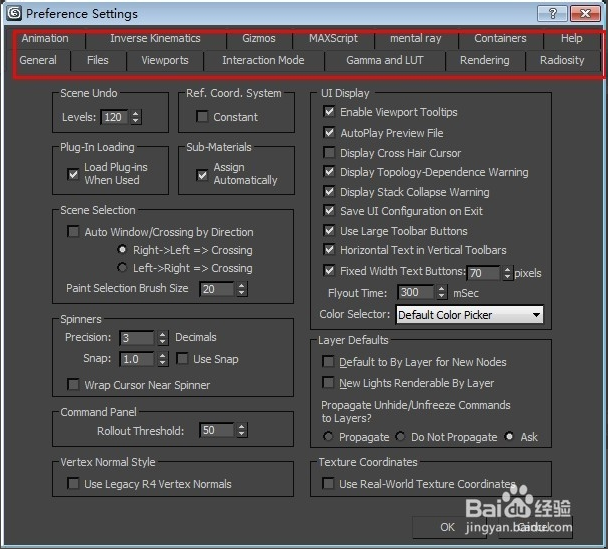Enable the Use Snap checkbox
Screen dimensions: 608x549
point(182,358)
